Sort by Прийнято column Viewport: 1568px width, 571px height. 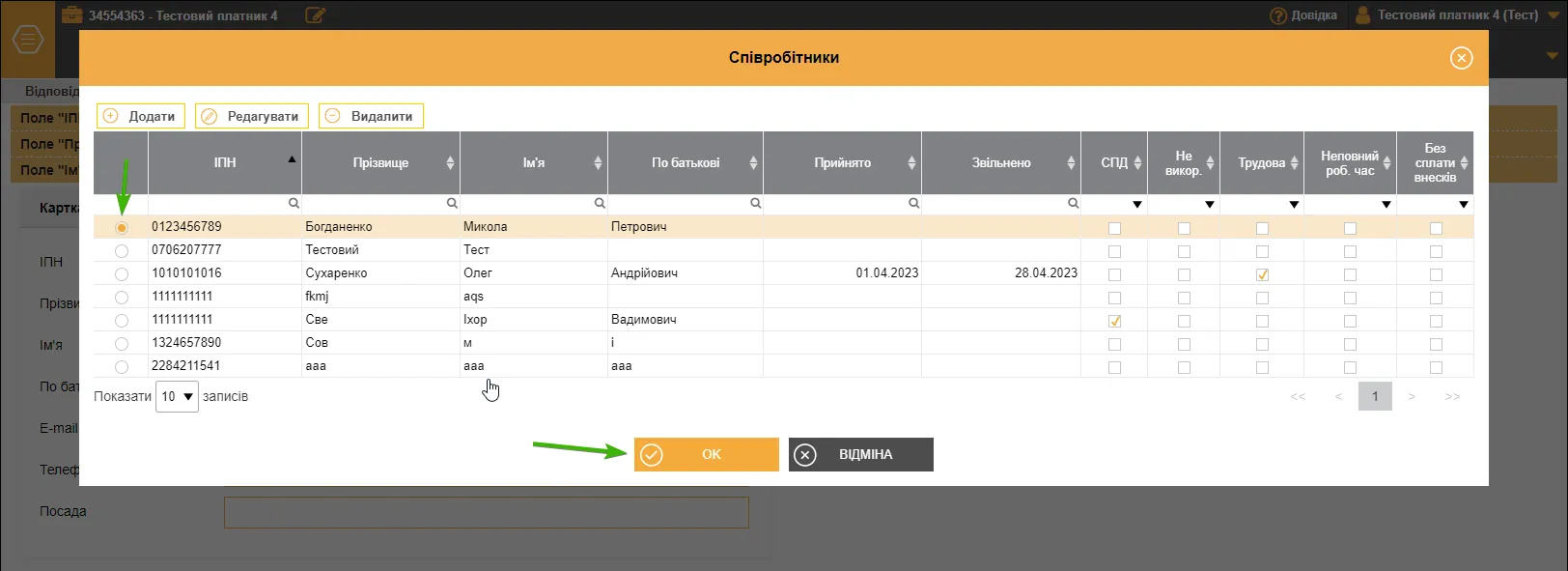(x=911, y=163)
